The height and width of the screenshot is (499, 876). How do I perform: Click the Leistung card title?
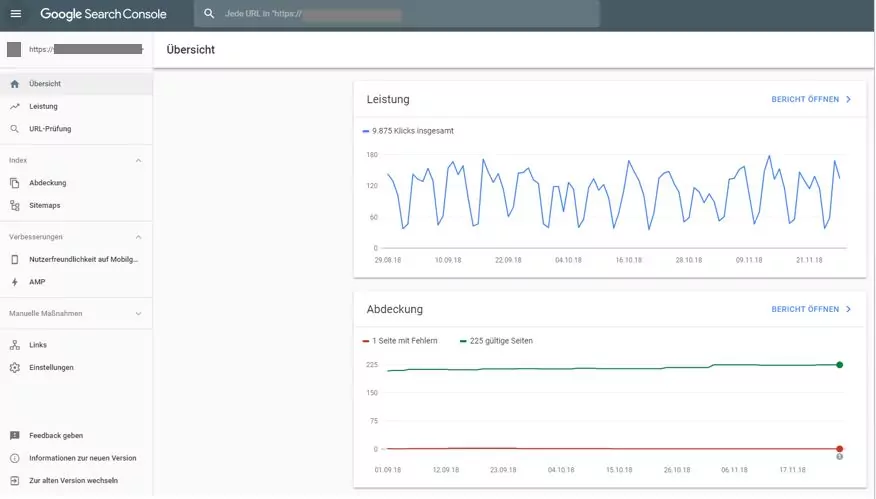(388, 99)
